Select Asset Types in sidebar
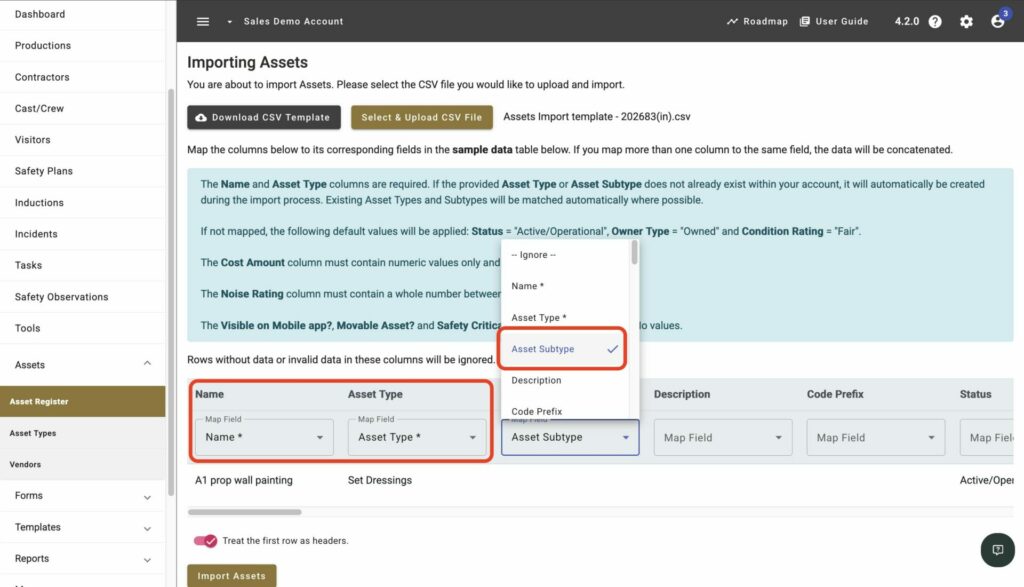Screen dimensions: 1024x587 pyautogui.click(x=82, y=433)
